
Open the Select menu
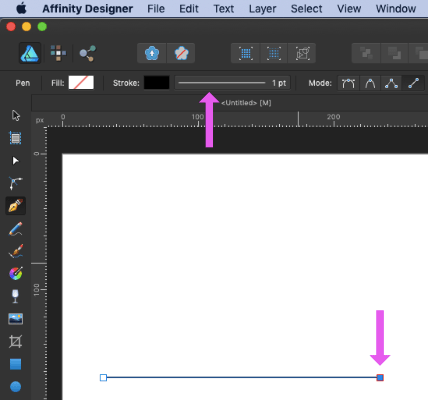(x=306, y=9)
